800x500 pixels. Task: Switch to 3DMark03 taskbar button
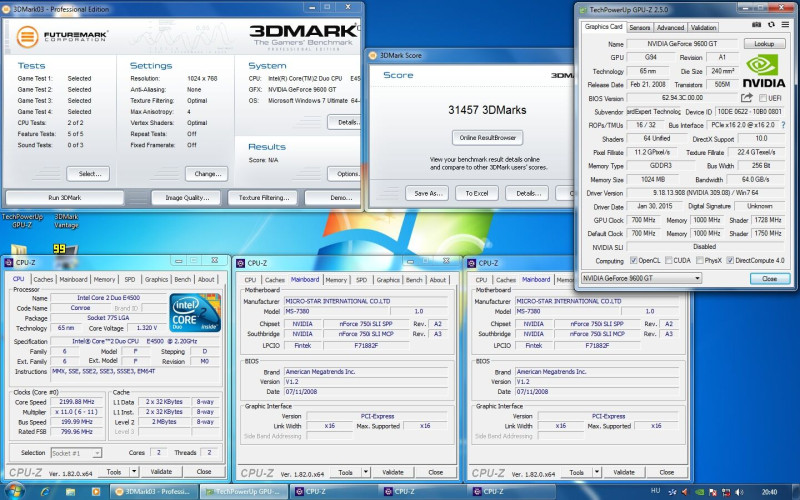pyautogui.click(x=154, y=492)
